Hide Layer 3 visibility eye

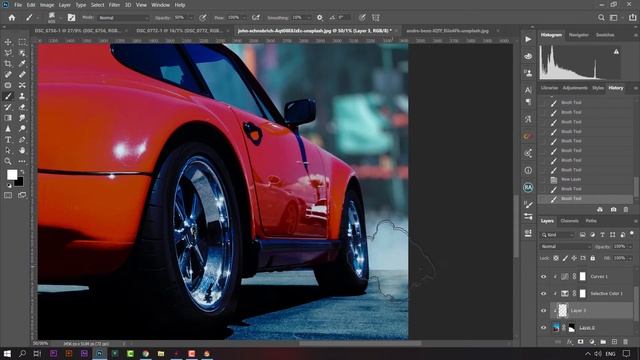[x=543, y=311]
